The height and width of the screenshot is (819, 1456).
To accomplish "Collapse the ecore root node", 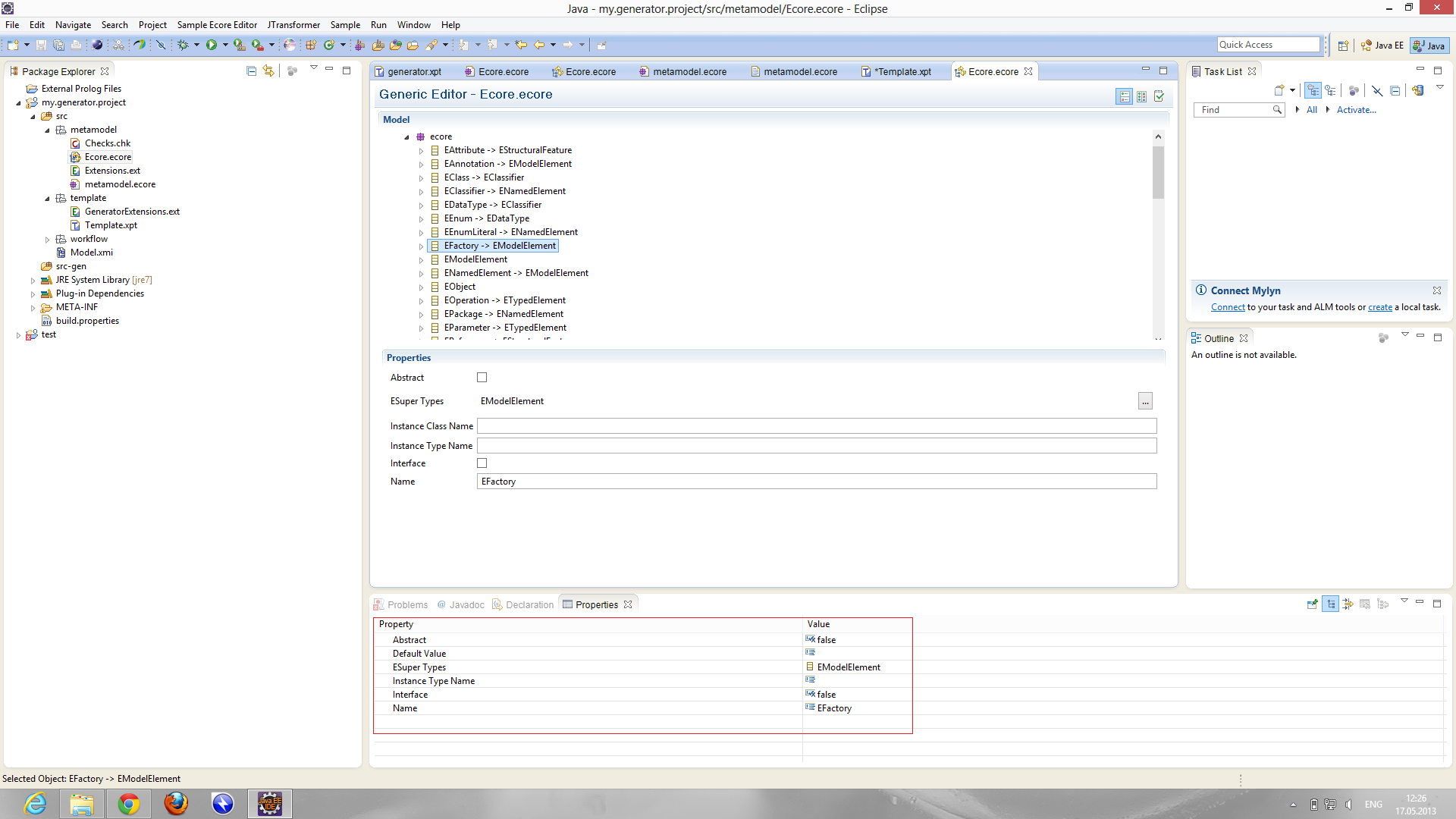I will (407, 137).
